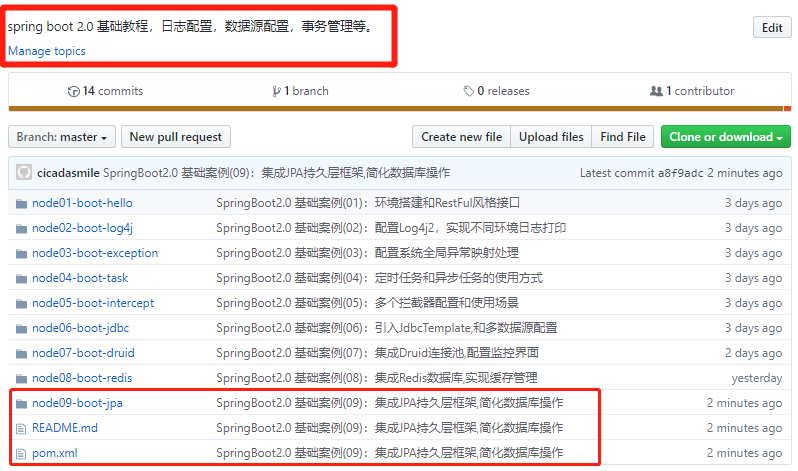Open the pom.xml file
Image resolution: width=798 pixels, height=471 pixels.
point(55,453)
